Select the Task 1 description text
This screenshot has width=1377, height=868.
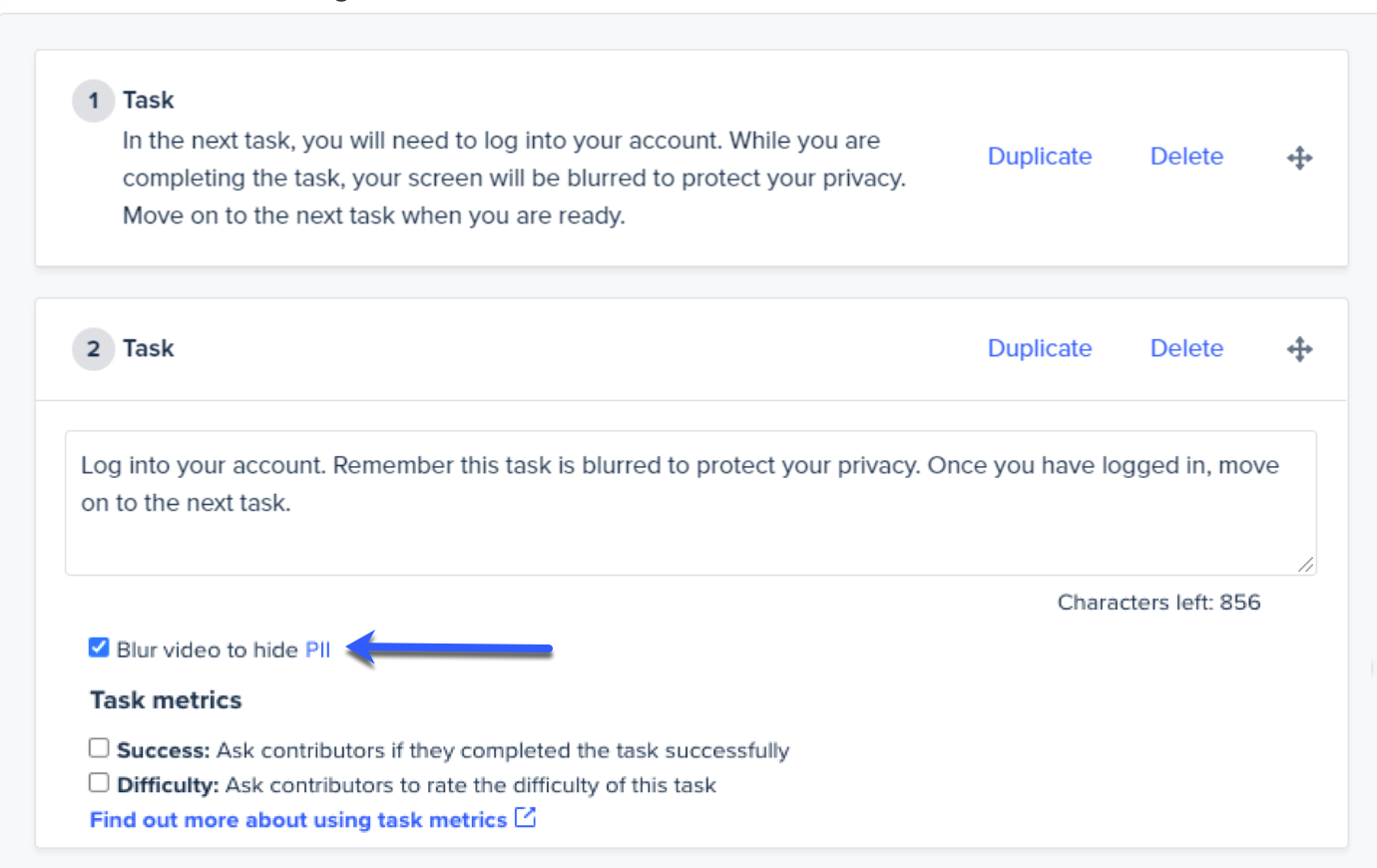[514, 178]
